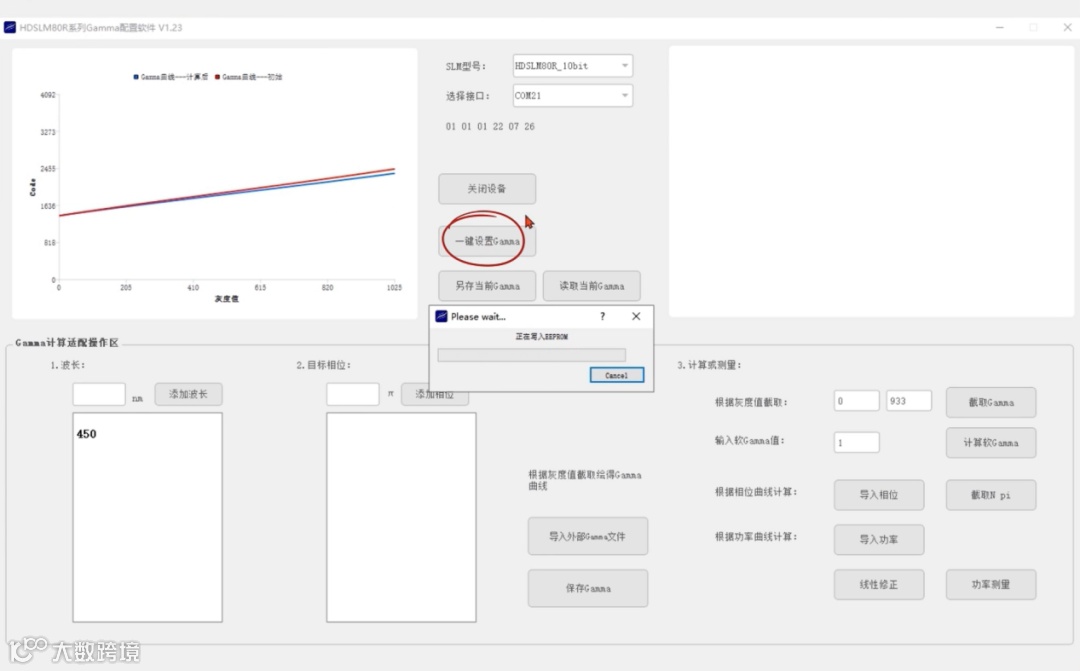Click the 功率测量 button
This screenshot has width=1080, height=671.
(990, 584)
